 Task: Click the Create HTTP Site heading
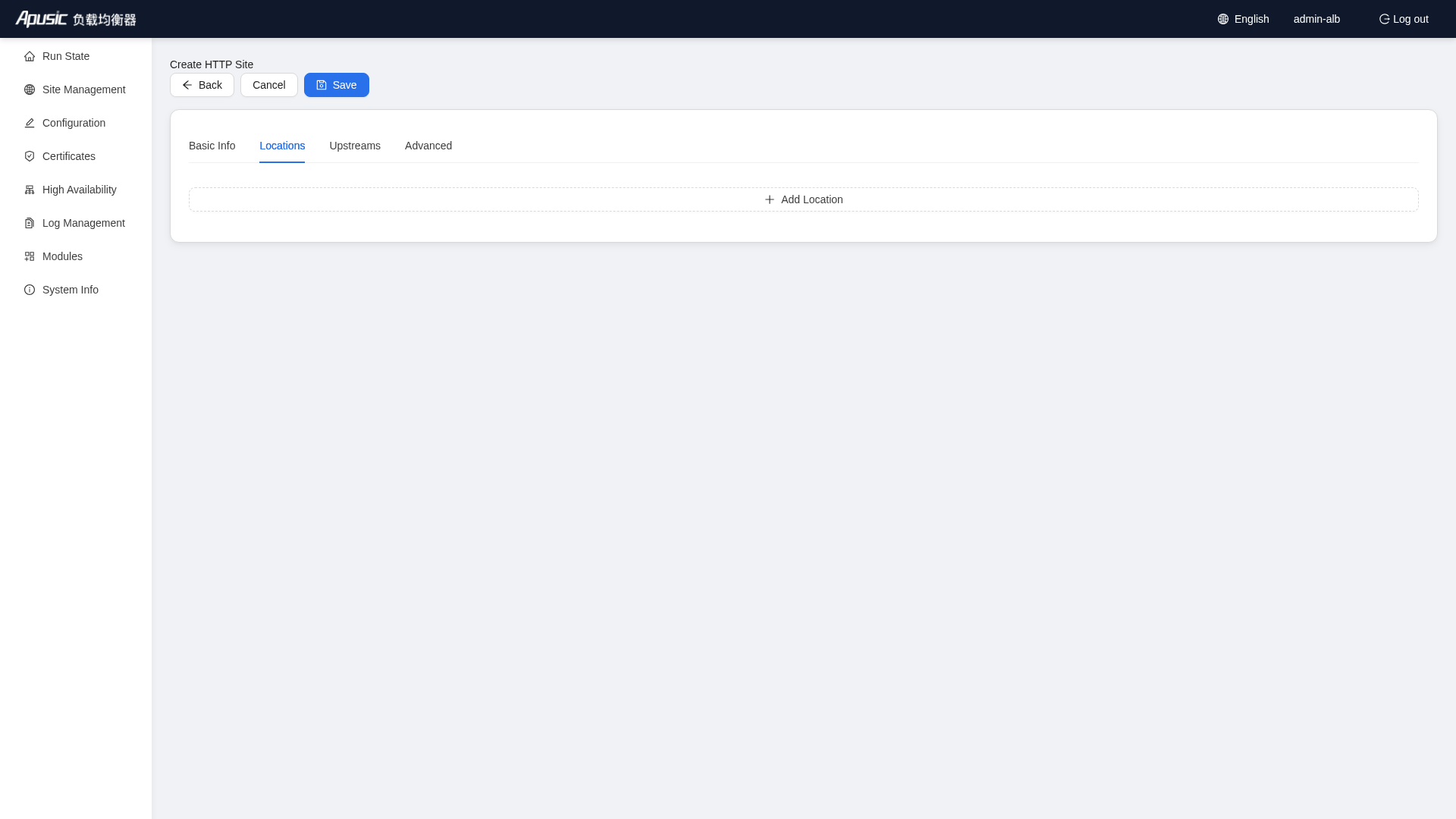coord(212,64)
